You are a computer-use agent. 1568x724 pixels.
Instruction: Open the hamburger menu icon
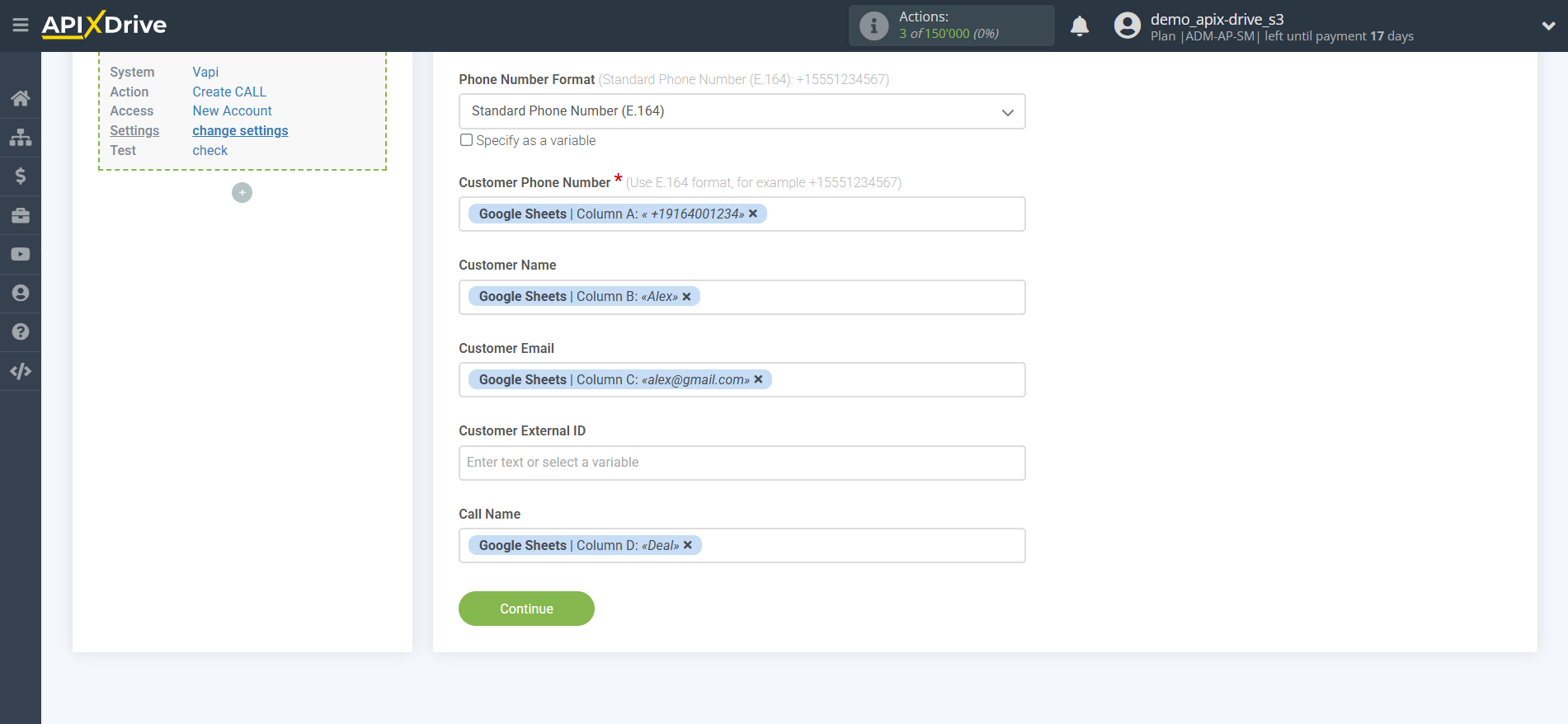pos(21,26)
